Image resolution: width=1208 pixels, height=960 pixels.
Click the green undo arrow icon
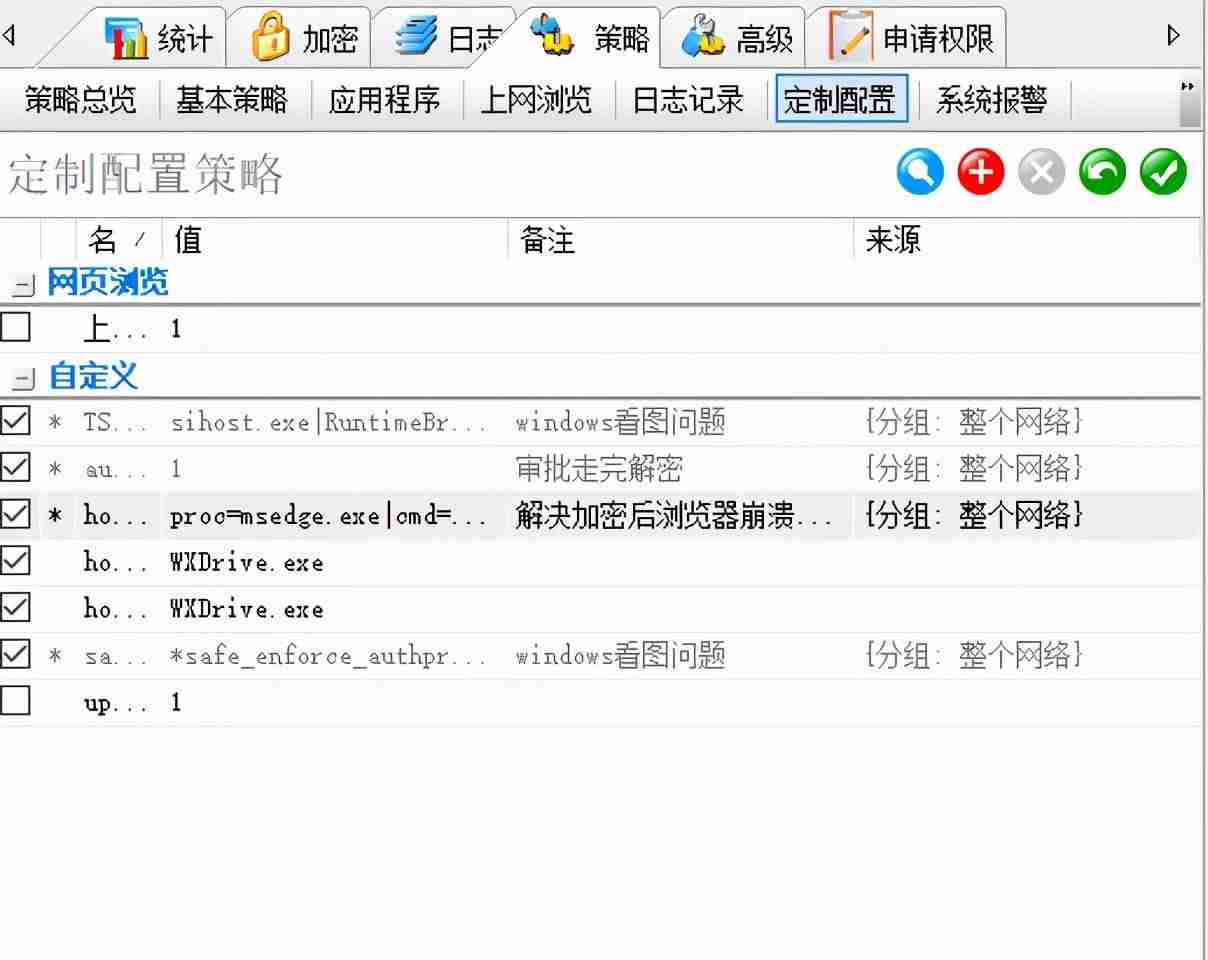[1102, 173]
